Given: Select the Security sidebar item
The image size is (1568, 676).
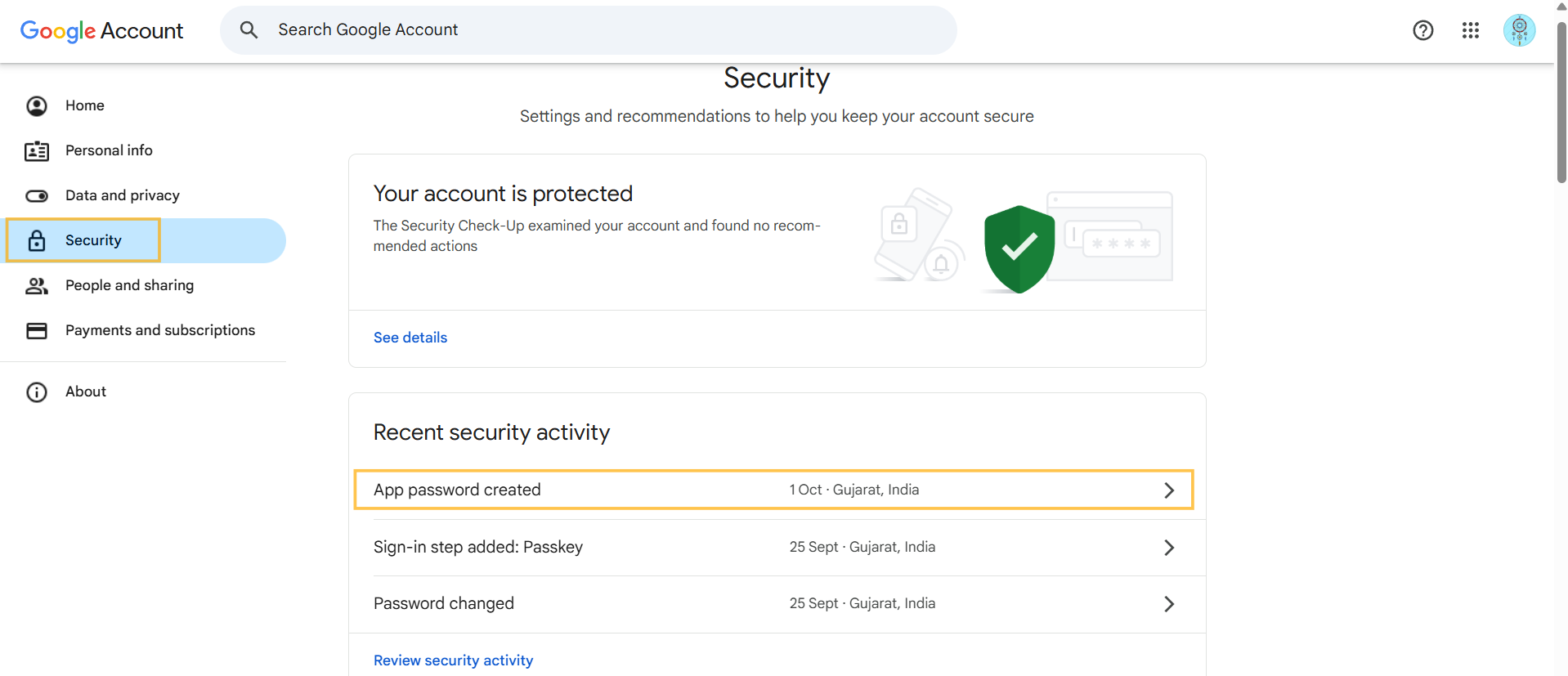Looking at the screenshot, I should (x=143, y=240).
